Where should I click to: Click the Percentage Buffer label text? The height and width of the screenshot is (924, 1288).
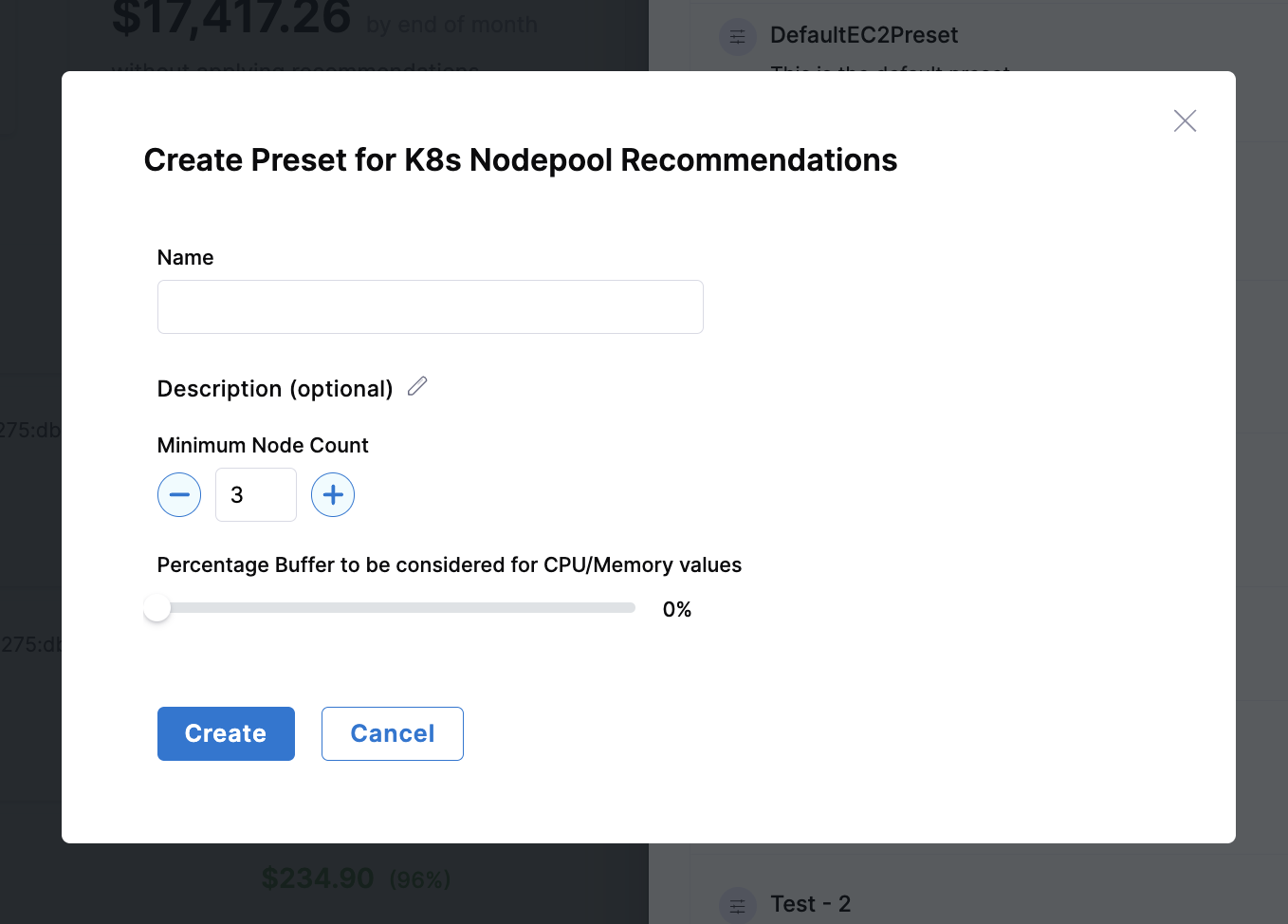449,565
